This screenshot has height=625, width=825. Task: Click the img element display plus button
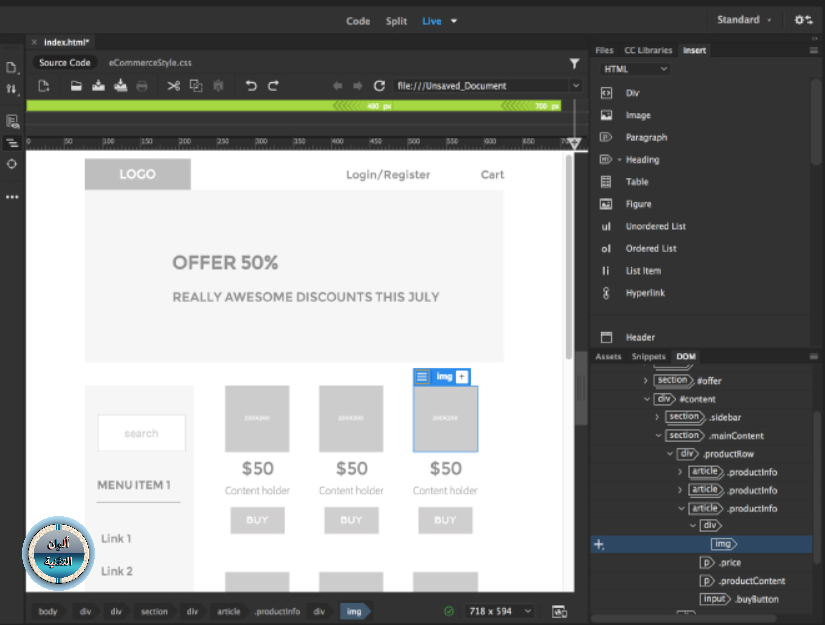[461, 377]
